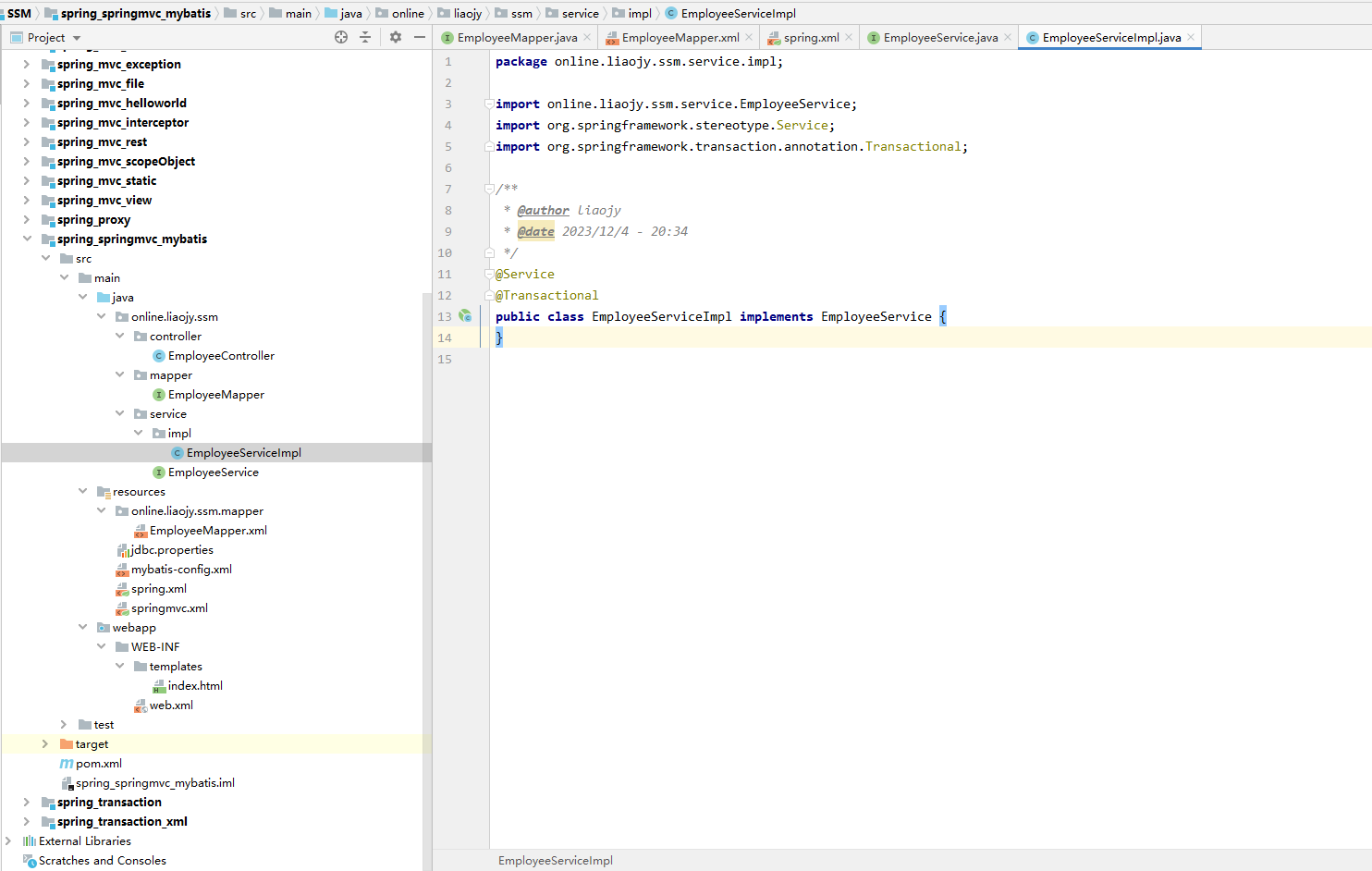Fold the Javadoc comment at line 7

(488, 189)
